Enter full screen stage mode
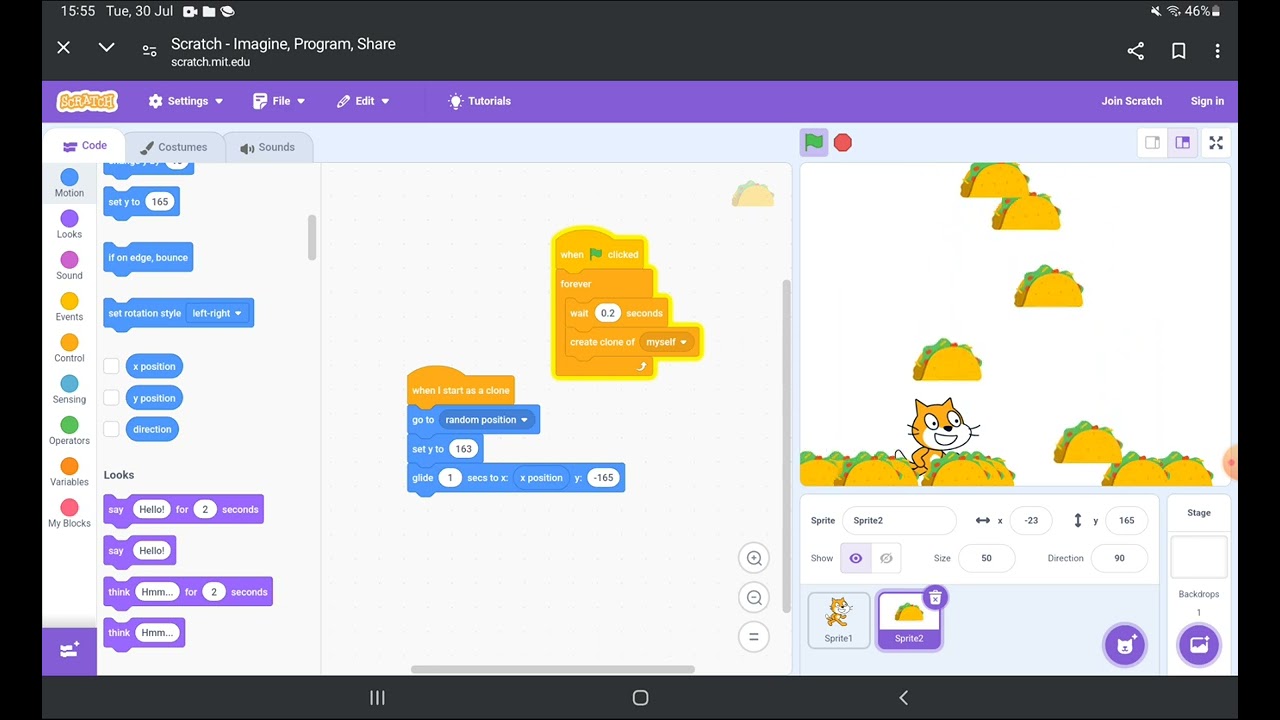 (1216, 143)
